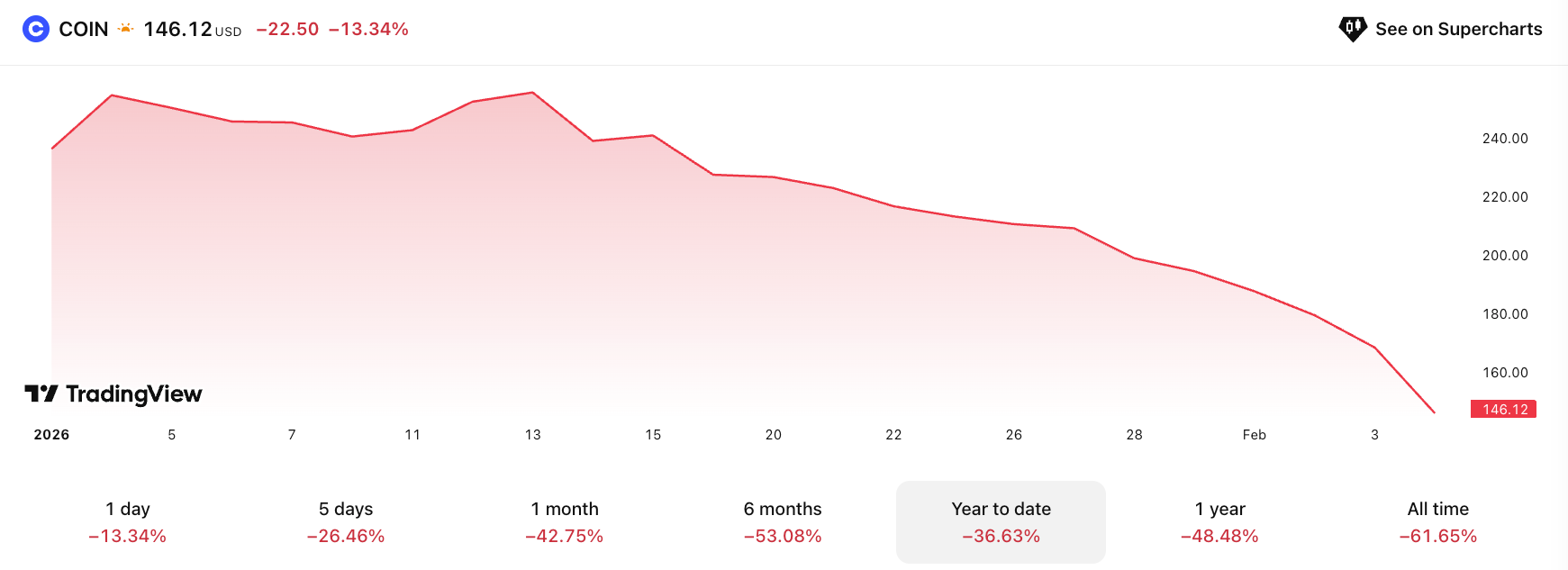The width and height of the screenshot is (1568, 570).
Task: Switch to the 1 day range tab
Action: pyautogui.click(x=127, y=522)
